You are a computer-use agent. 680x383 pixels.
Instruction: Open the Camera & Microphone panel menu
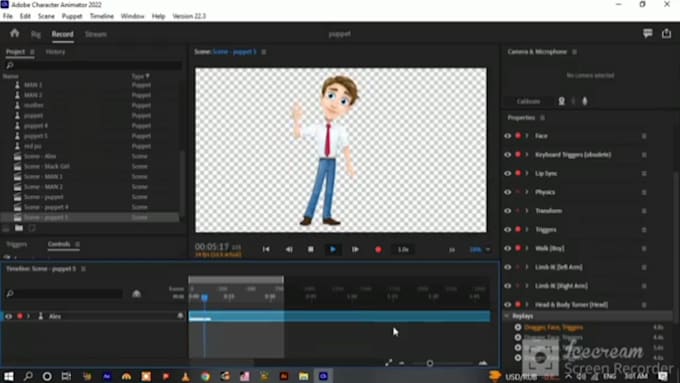pos(574,52)
